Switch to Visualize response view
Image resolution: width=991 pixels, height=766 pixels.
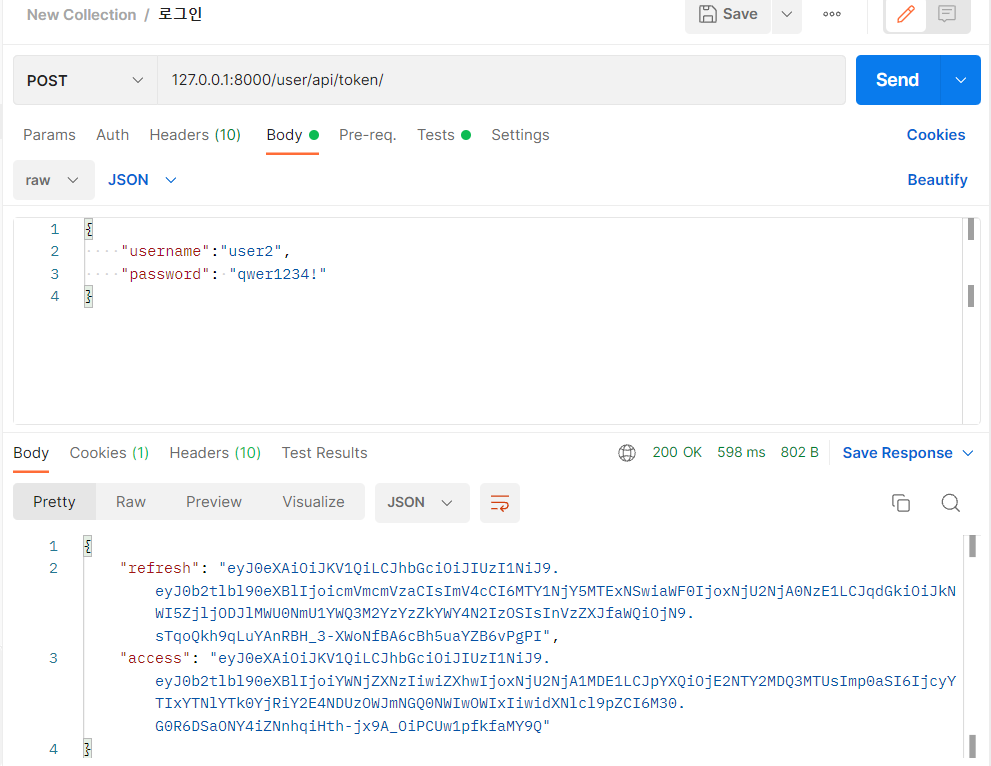pos(313,502)
